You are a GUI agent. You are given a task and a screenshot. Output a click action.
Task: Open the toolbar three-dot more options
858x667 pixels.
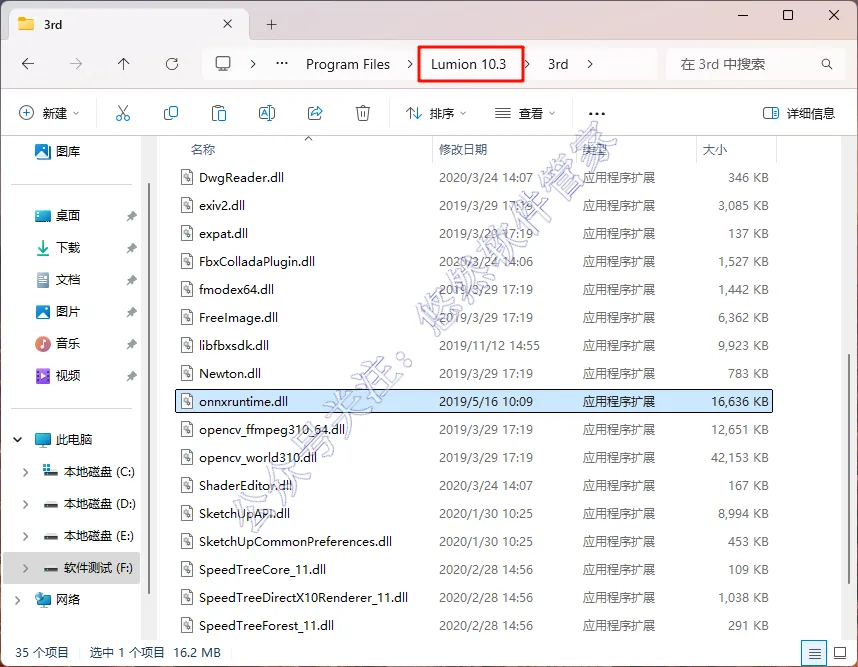point(596,114)
